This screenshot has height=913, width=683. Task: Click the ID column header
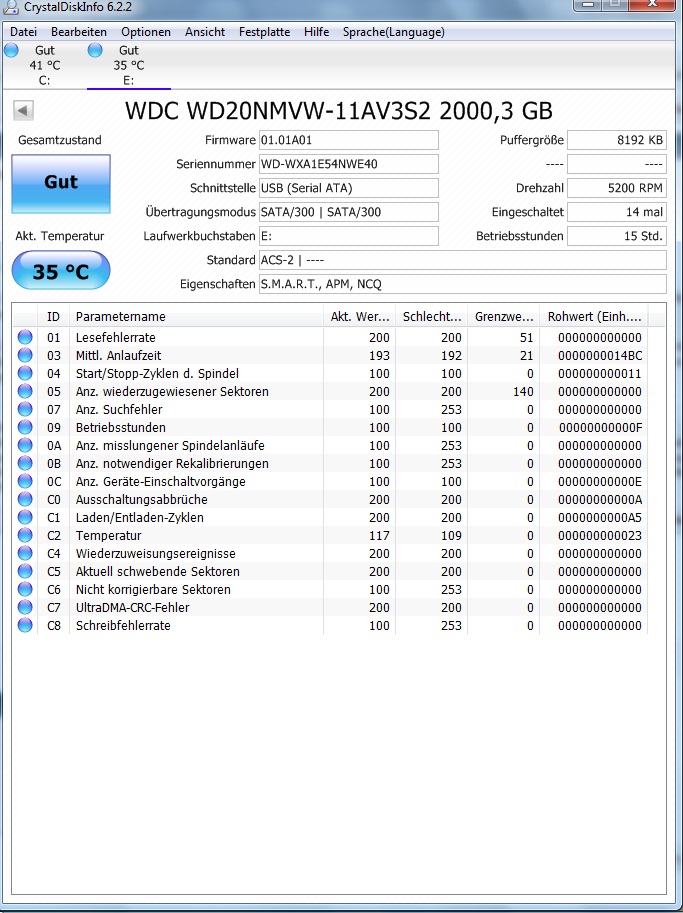click(x=54, y=317)
